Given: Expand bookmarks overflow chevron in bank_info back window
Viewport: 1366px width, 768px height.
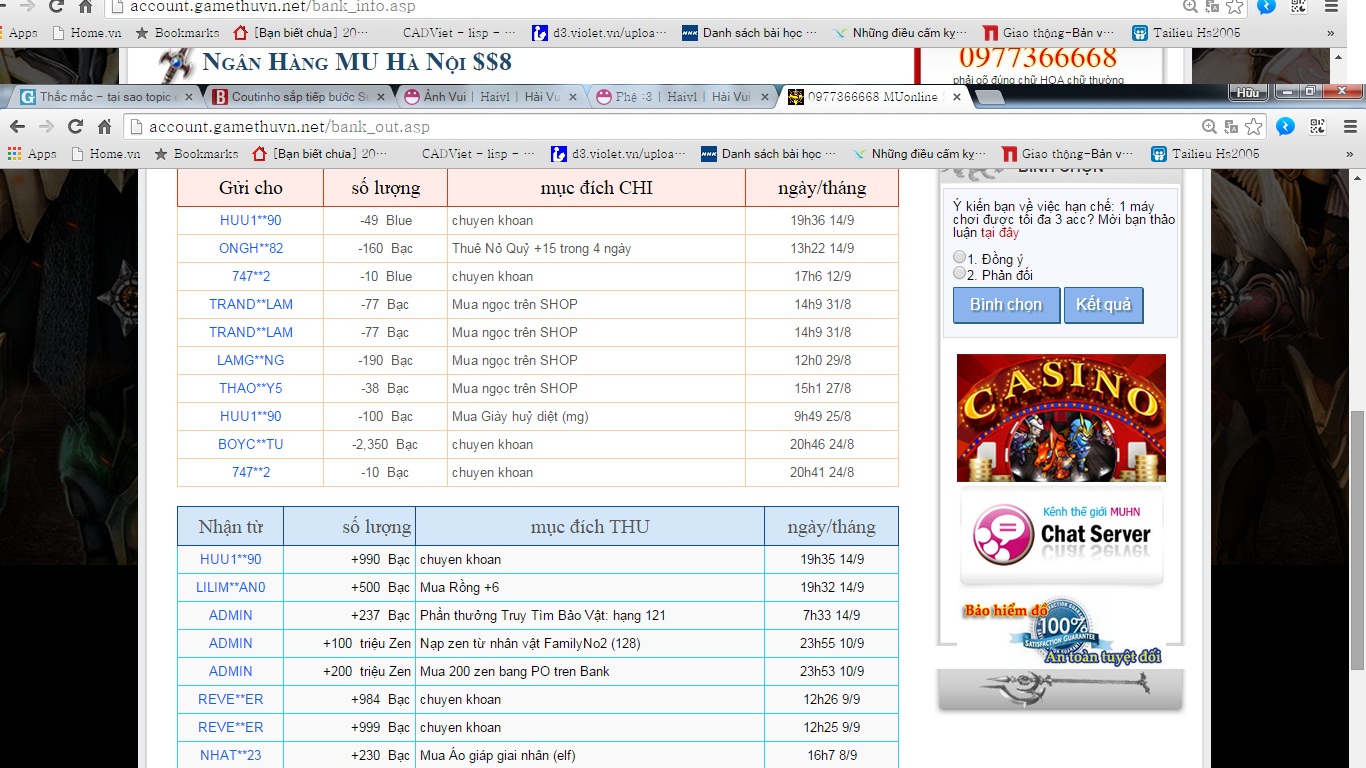Looking at the screenshot, I should click(x=1330, y=33).
